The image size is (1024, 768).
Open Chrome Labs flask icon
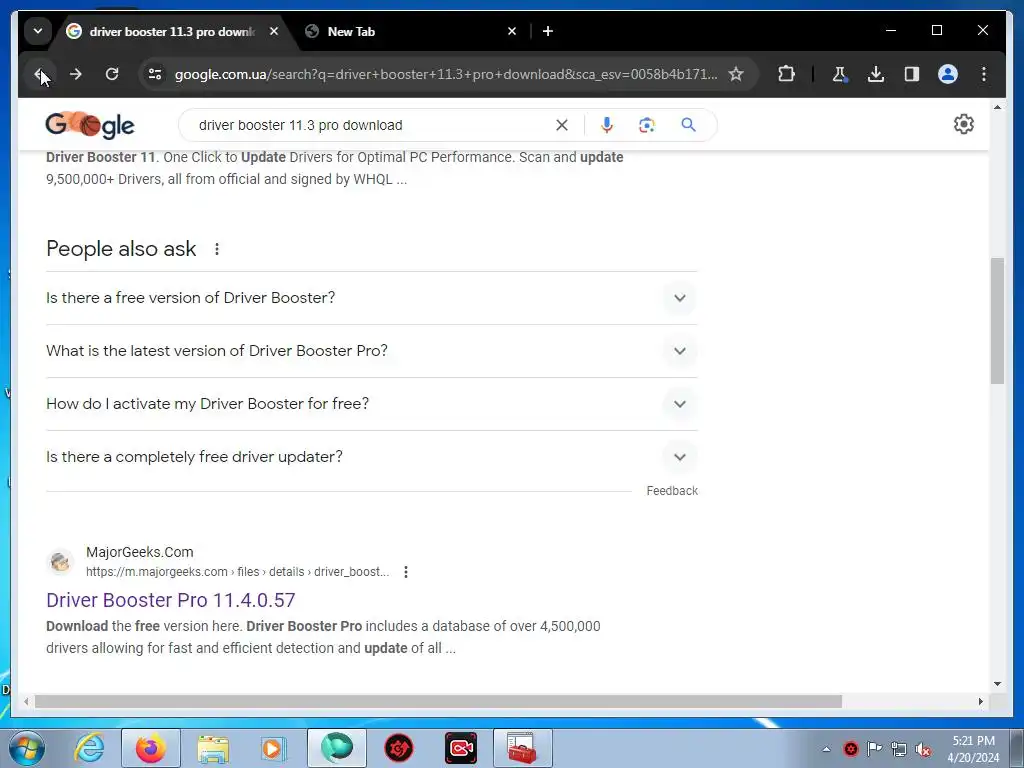(840, 74)
